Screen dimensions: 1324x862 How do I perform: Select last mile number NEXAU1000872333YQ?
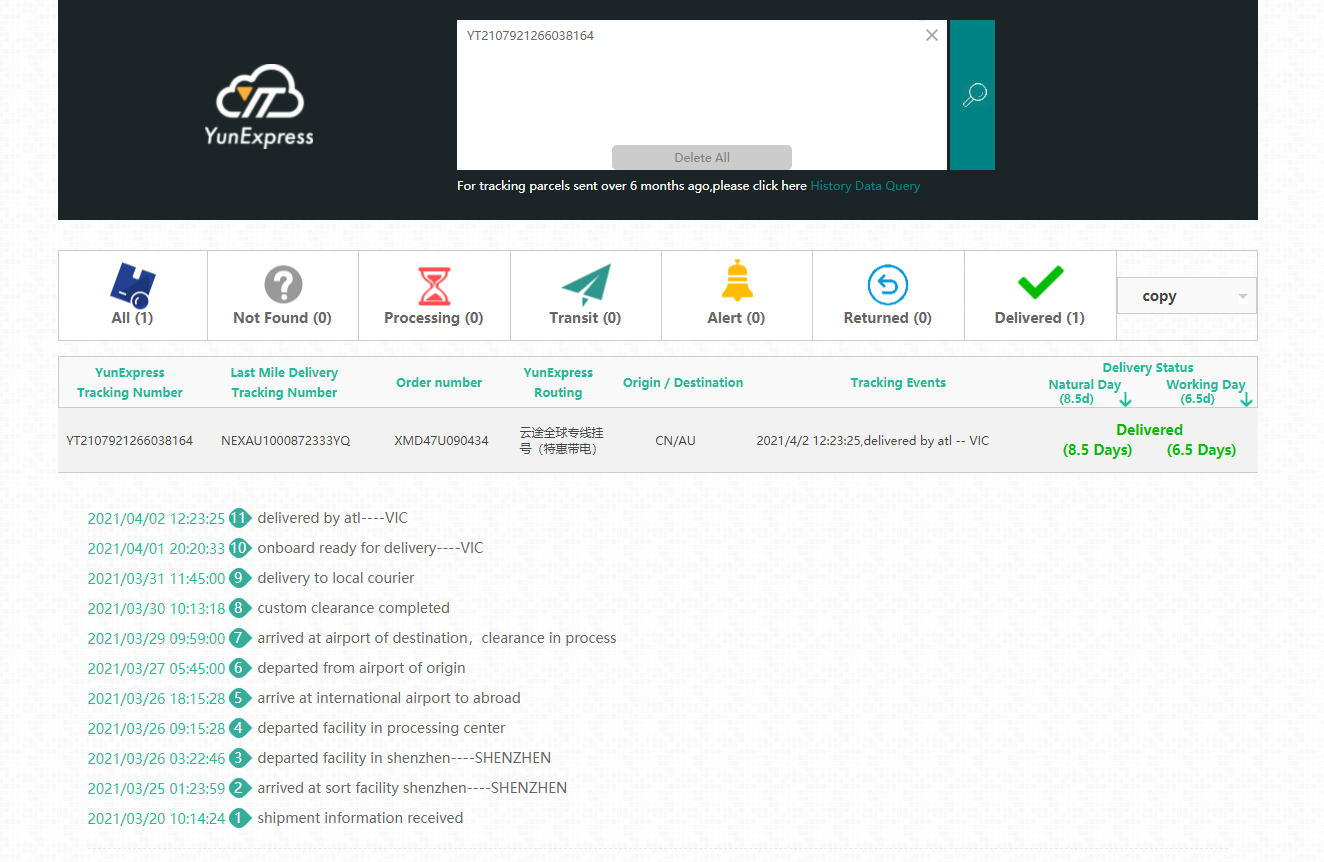[x=285, y=441]
